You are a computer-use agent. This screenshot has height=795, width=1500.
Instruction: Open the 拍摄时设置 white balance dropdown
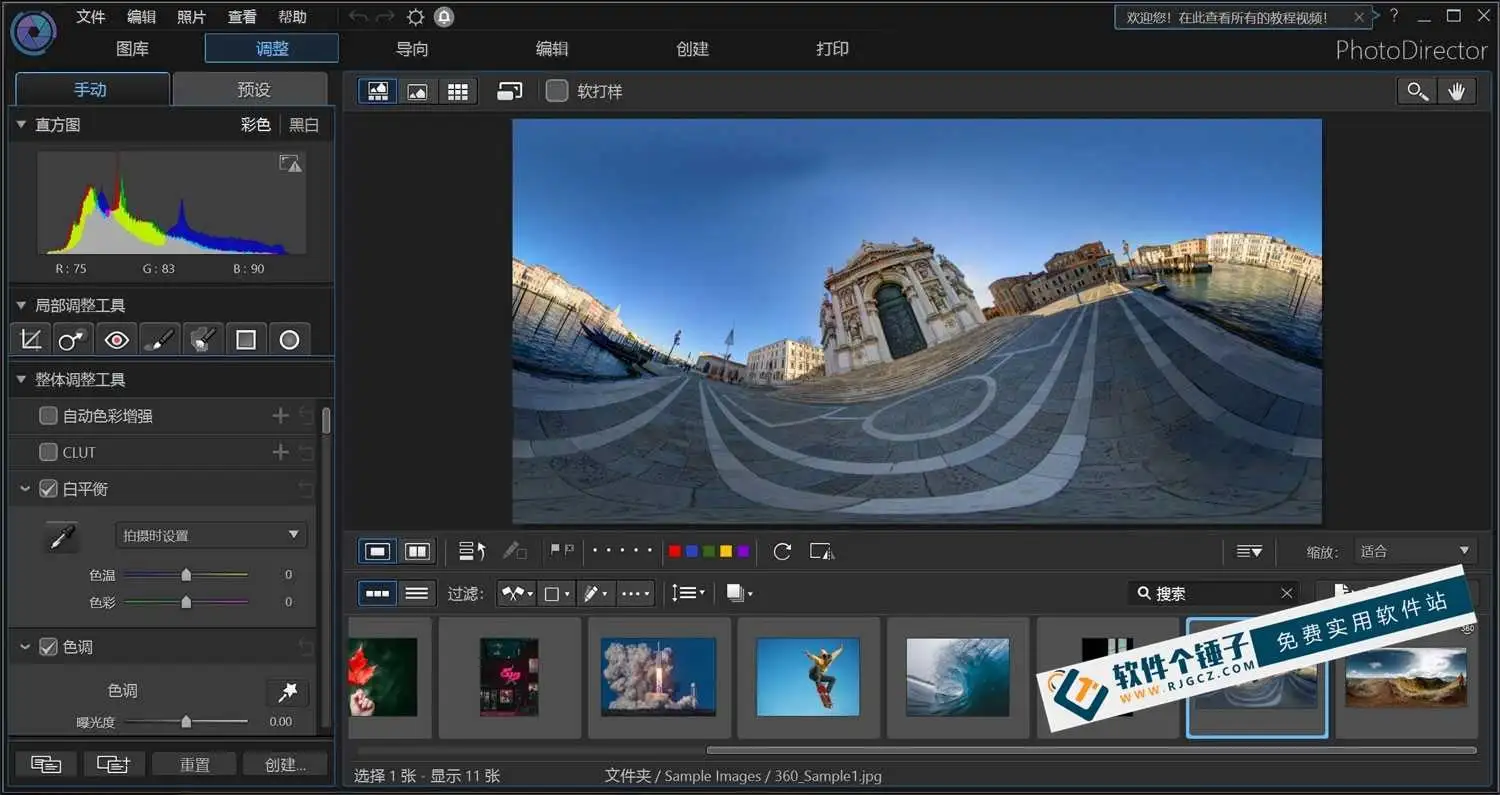(x=210, y=535)
